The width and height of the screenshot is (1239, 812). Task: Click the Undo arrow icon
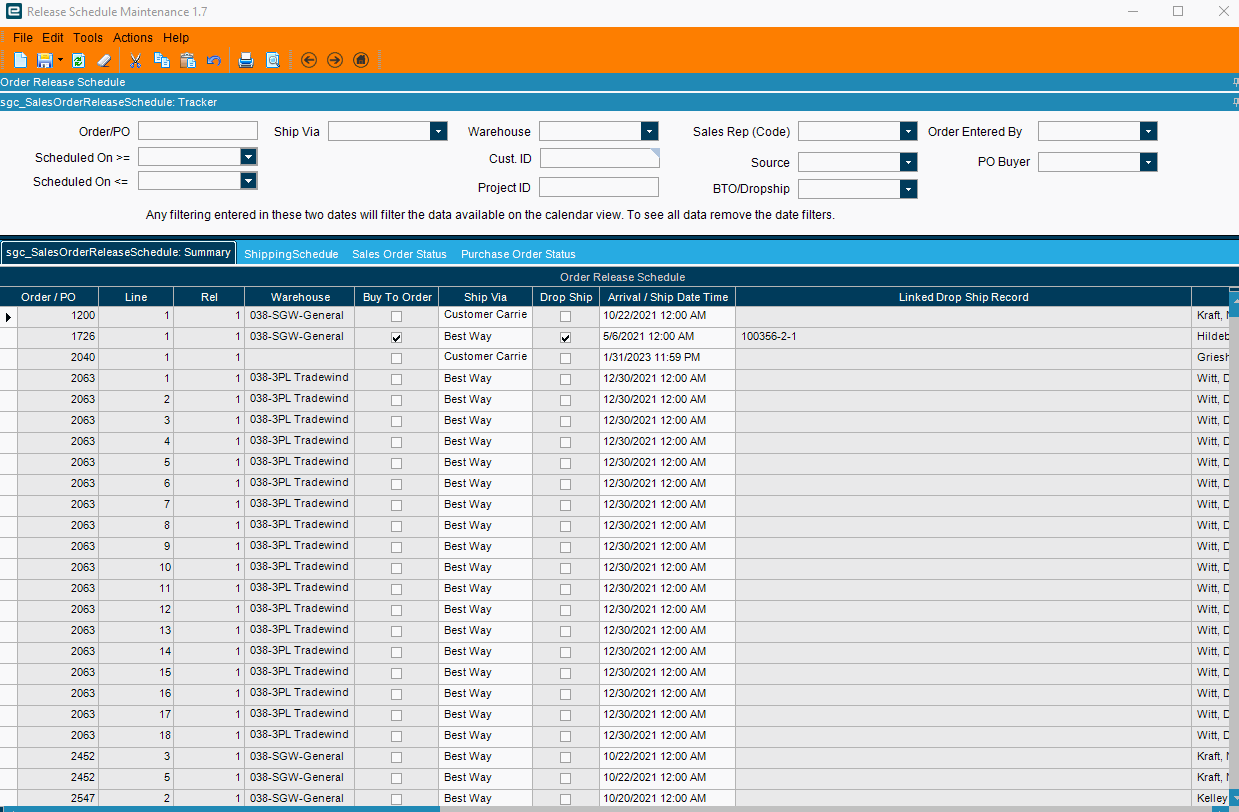(214, 60)
